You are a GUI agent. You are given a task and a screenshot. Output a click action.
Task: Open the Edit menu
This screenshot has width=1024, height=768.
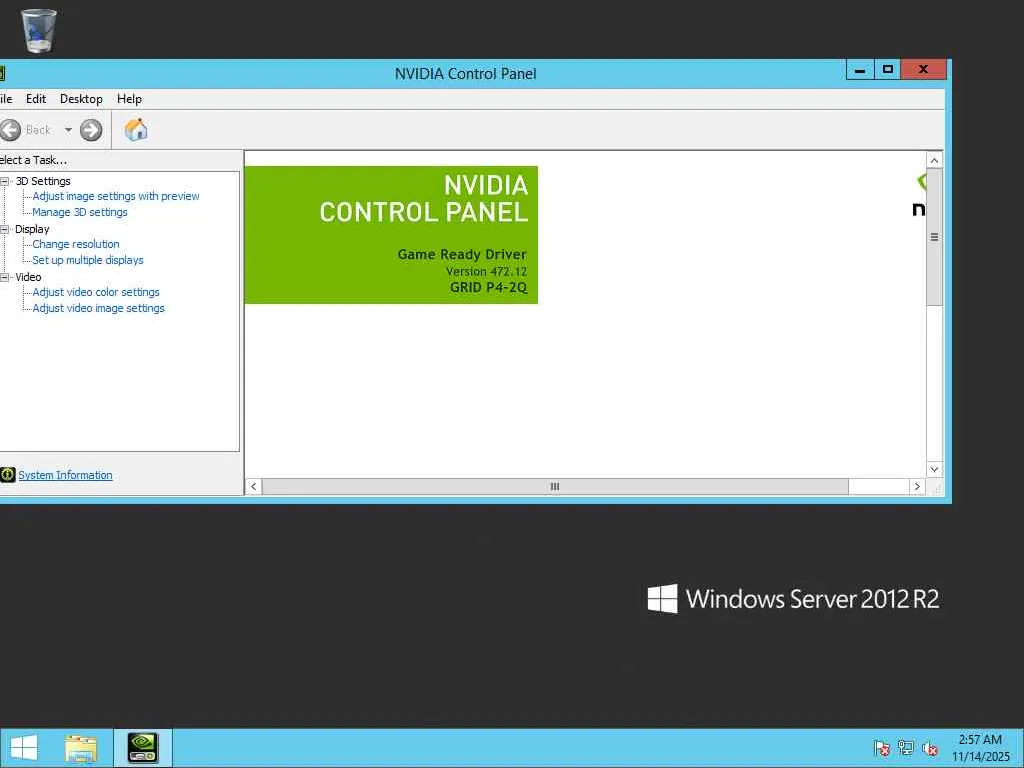click(x=36, y=99)
